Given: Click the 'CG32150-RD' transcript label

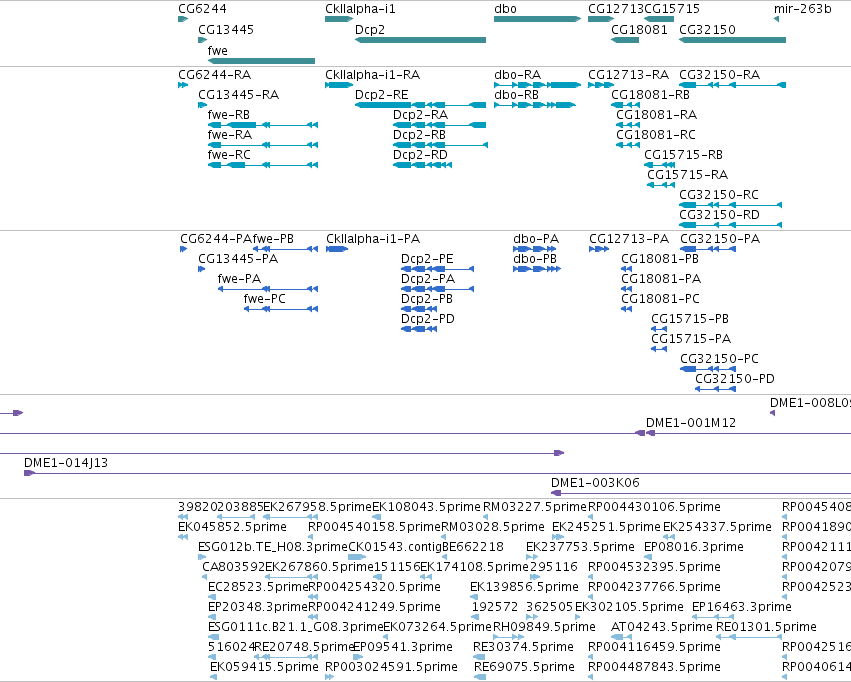Looking at the screenshot, I should [719, 215].
